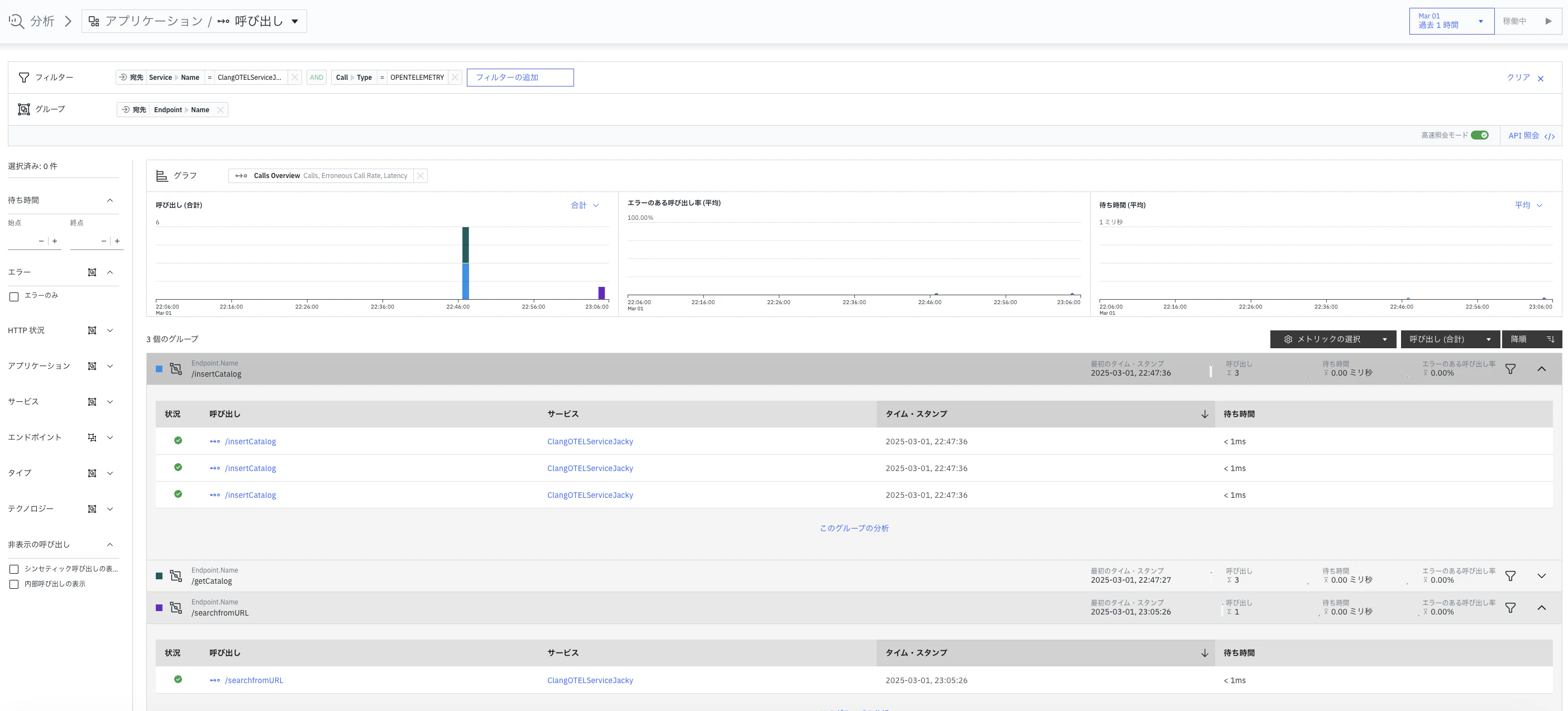
Task: Open the このグループの分析 link
Action: click(853, 529)
